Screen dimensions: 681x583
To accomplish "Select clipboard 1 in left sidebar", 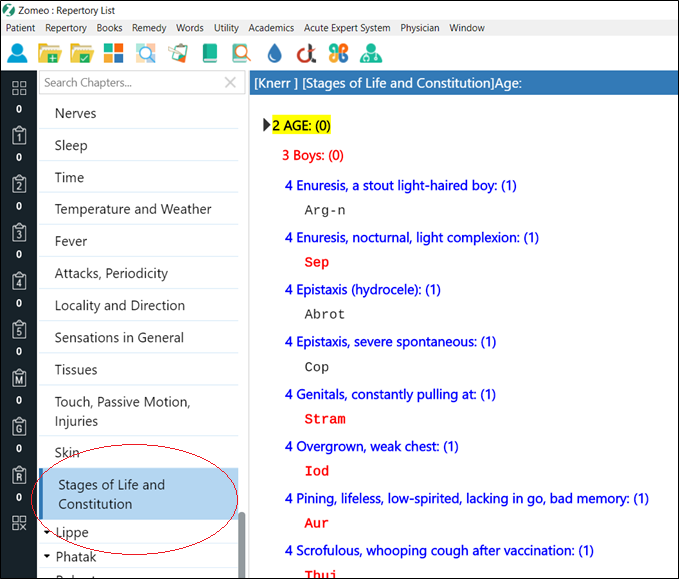I will pos(18,137).
